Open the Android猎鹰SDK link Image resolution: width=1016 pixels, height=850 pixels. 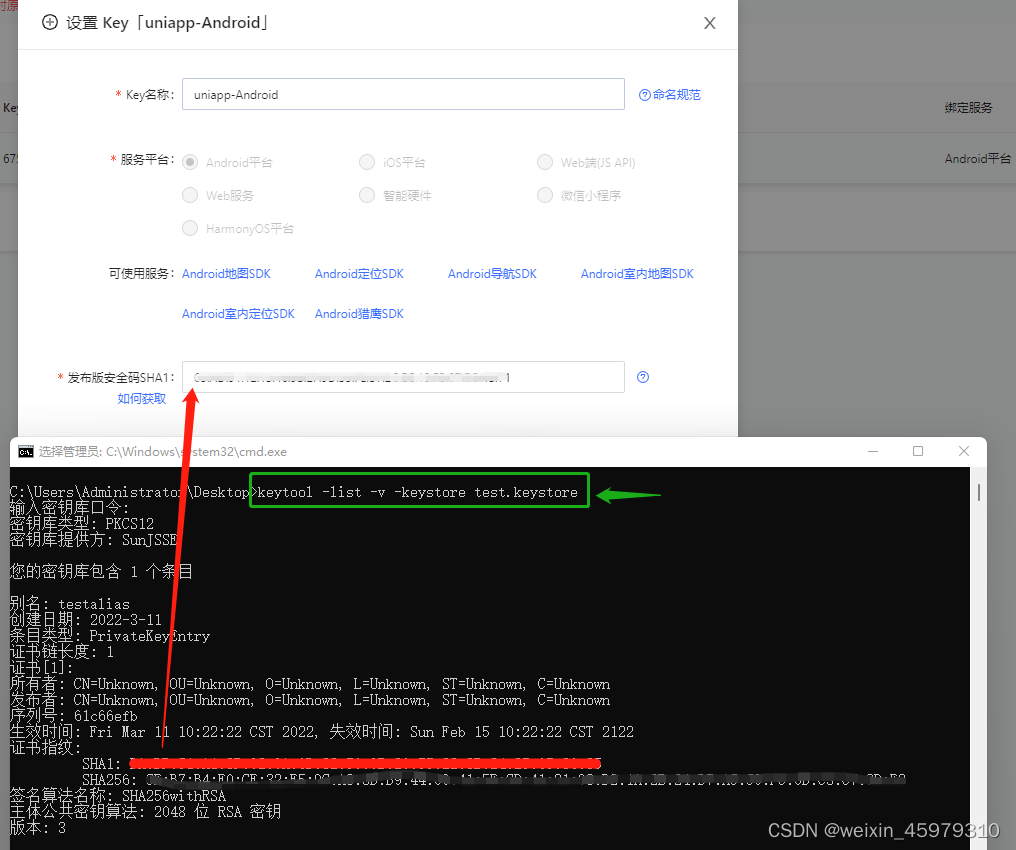pos(359,314)
